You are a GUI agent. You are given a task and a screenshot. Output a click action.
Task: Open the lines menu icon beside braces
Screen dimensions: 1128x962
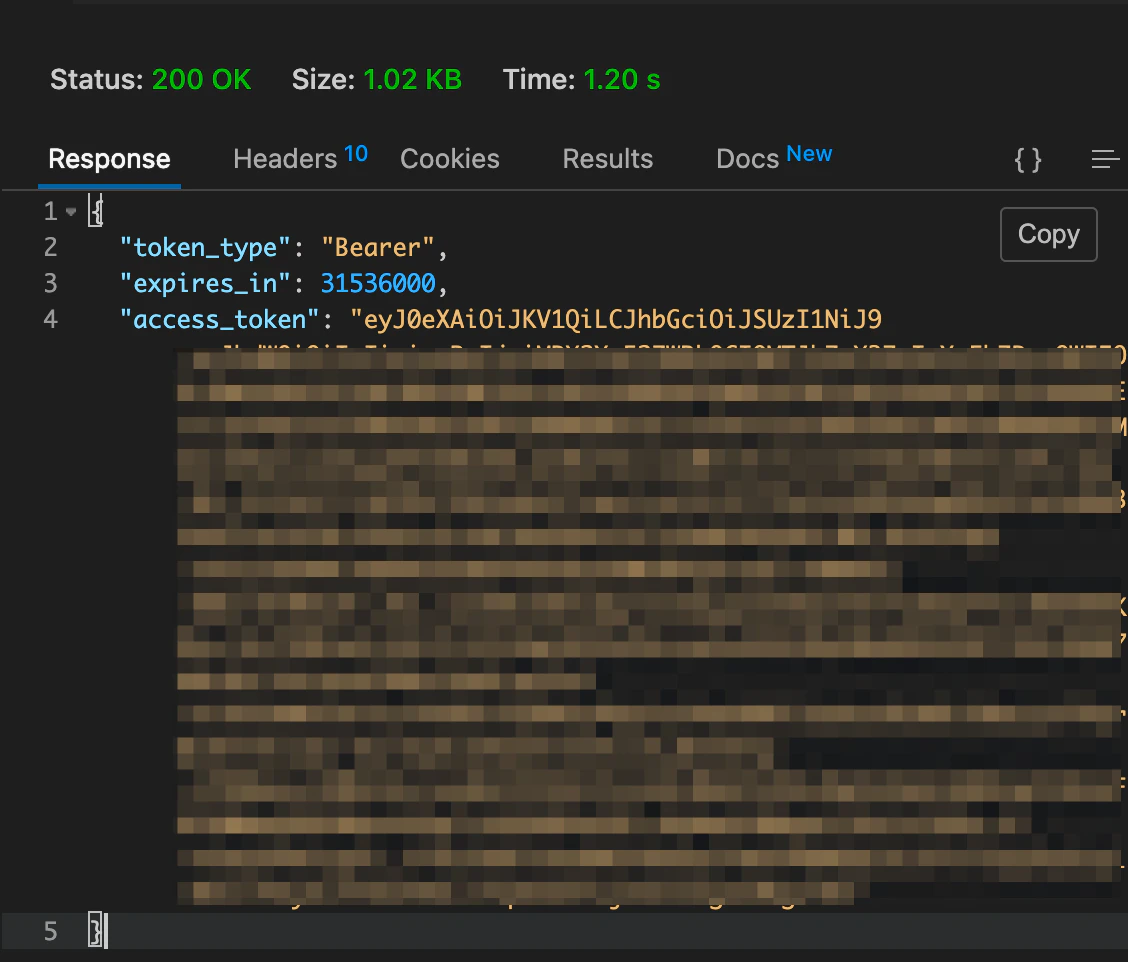[1105, 160]
